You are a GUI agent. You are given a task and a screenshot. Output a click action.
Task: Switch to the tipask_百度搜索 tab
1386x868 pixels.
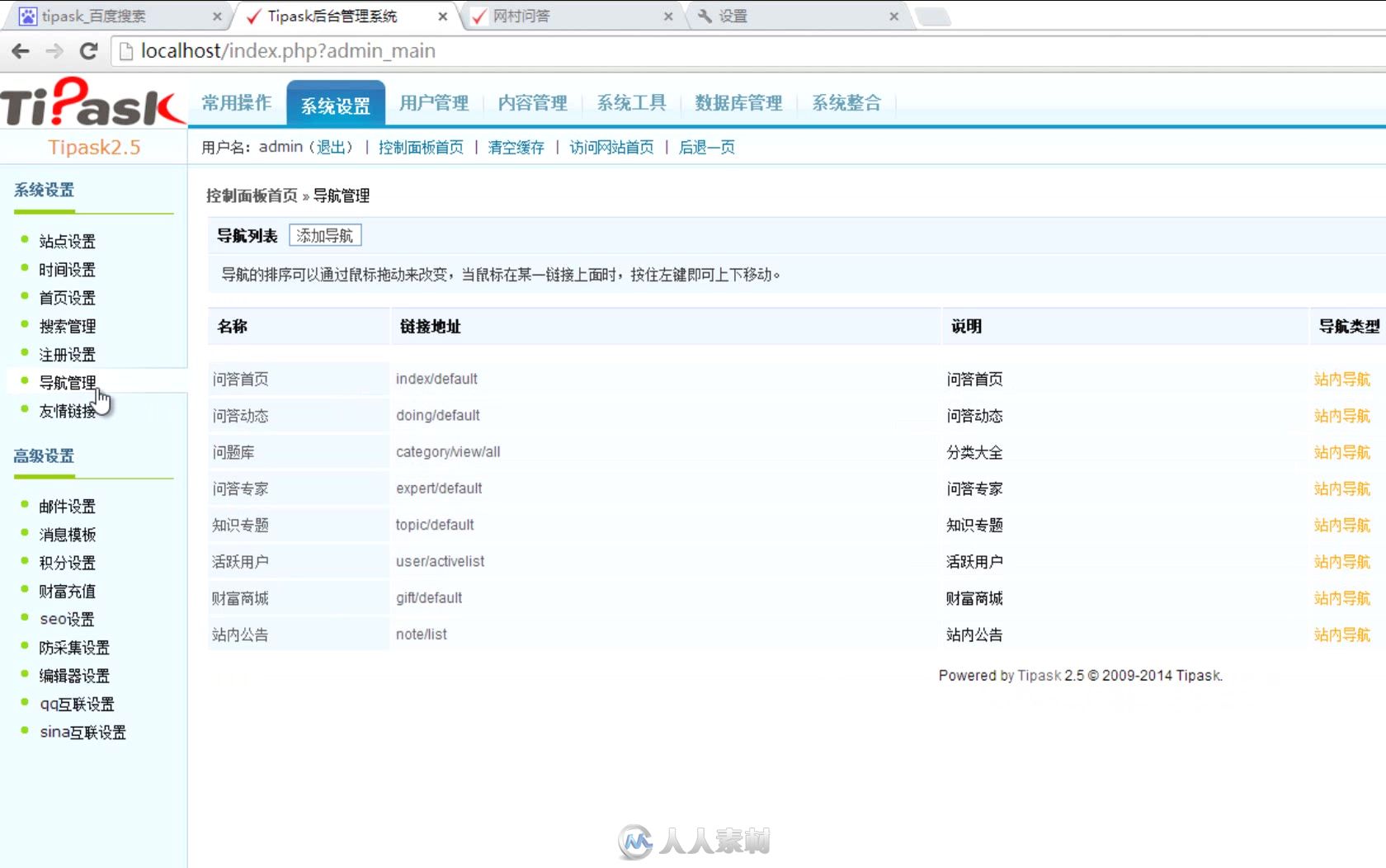click(x=115, y=17)
